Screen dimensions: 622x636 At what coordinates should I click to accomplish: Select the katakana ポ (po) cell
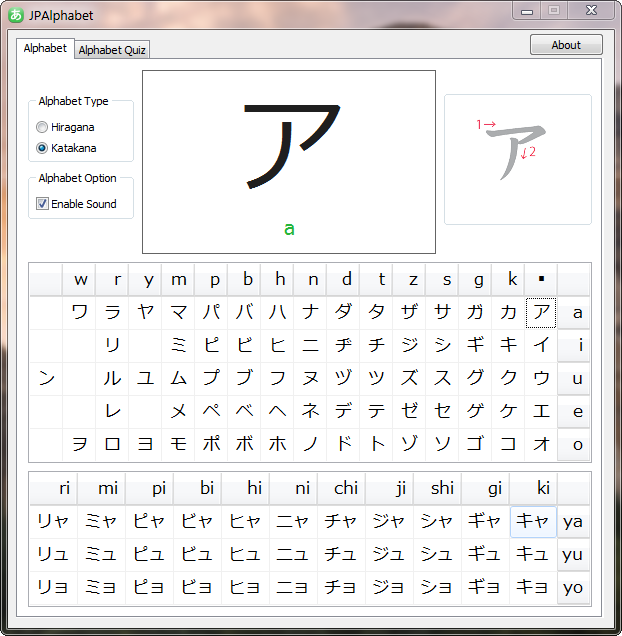click(x=211, y=444)
